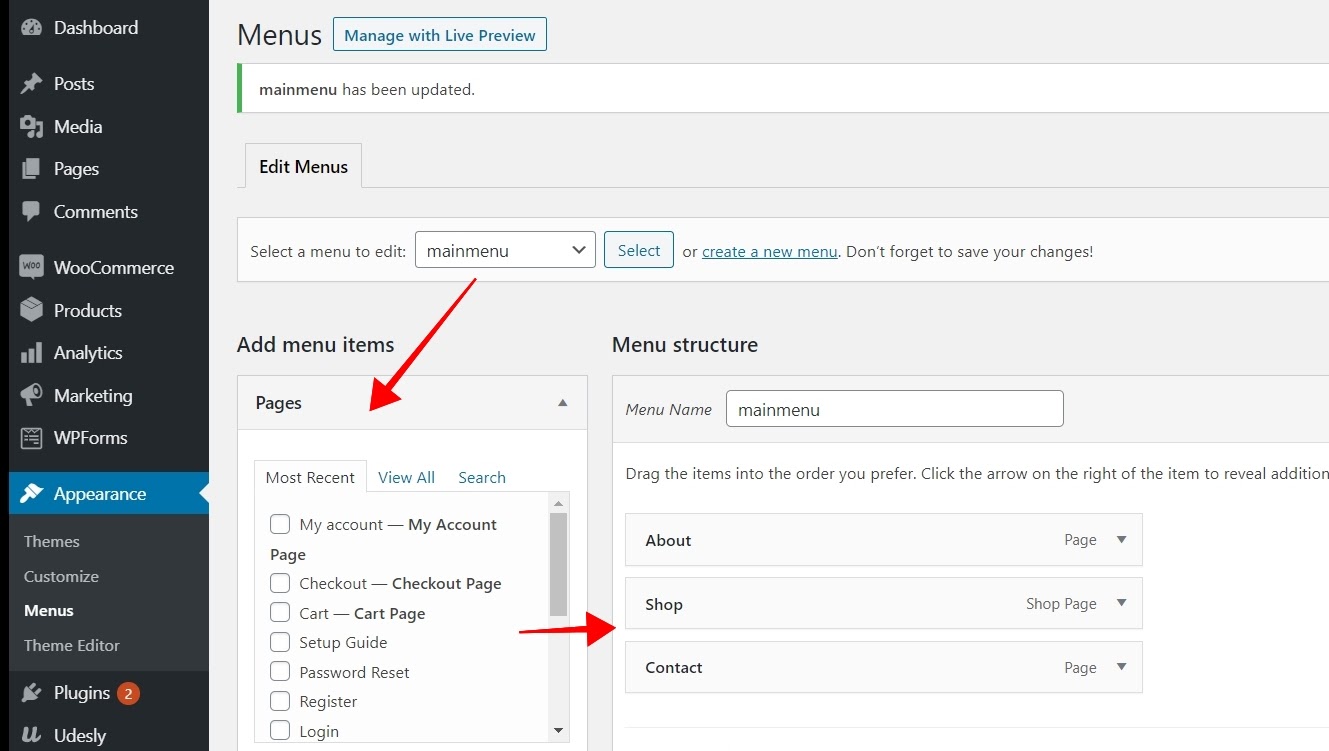Open Themes in Appearance submenu
The height and width of the screenshot is (751, 1329).
point(52,541)
